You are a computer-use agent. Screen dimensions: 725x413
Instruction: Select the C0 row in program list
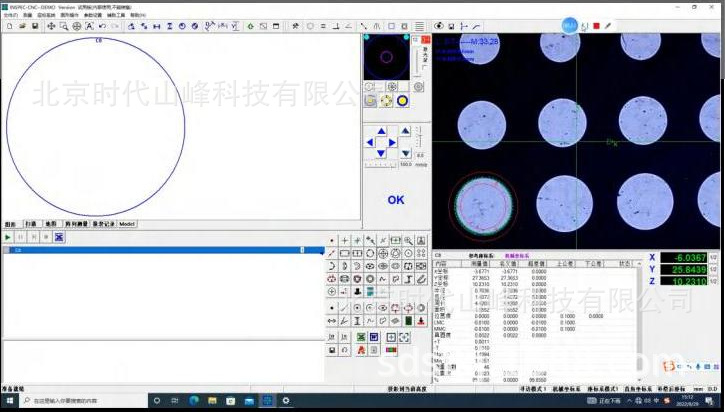[x=150, y=250]
